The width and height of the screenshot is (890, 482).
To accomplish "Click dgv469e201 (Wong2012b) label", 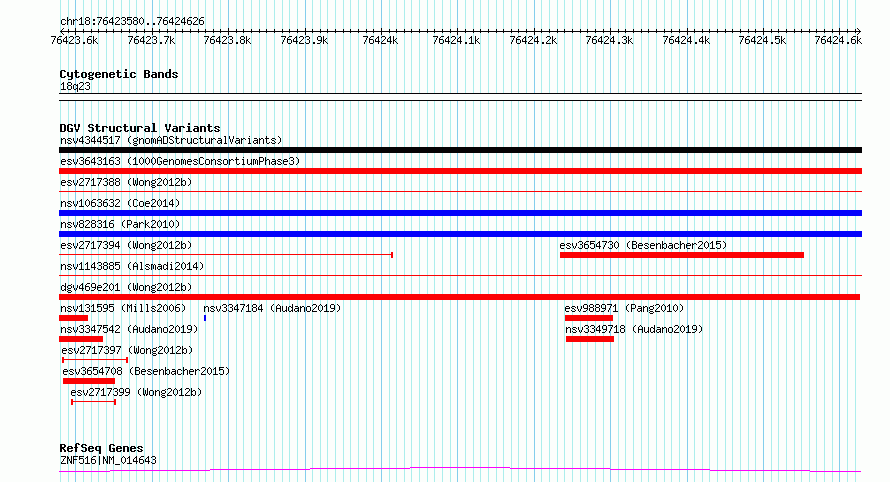I will (126, 287).
